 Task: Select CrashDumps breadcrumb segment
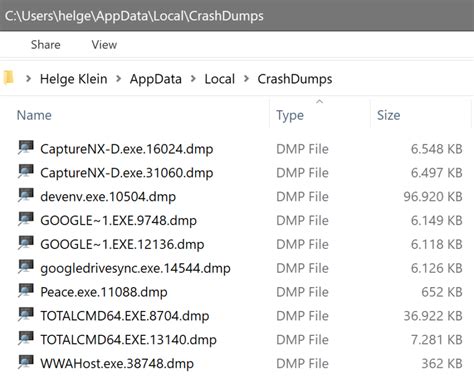pyautogui.click(x=295, y=79)
